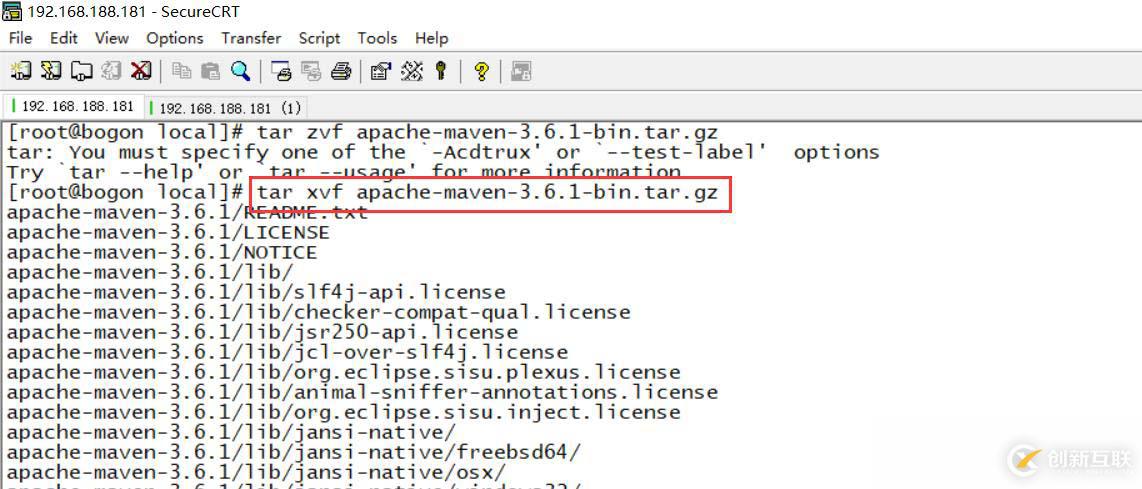Image resolution: width=1142 pixels, height=489 pixels.
Task: Click the org.eclipse.sisu.inject.license line
Action: coord(344,412)
